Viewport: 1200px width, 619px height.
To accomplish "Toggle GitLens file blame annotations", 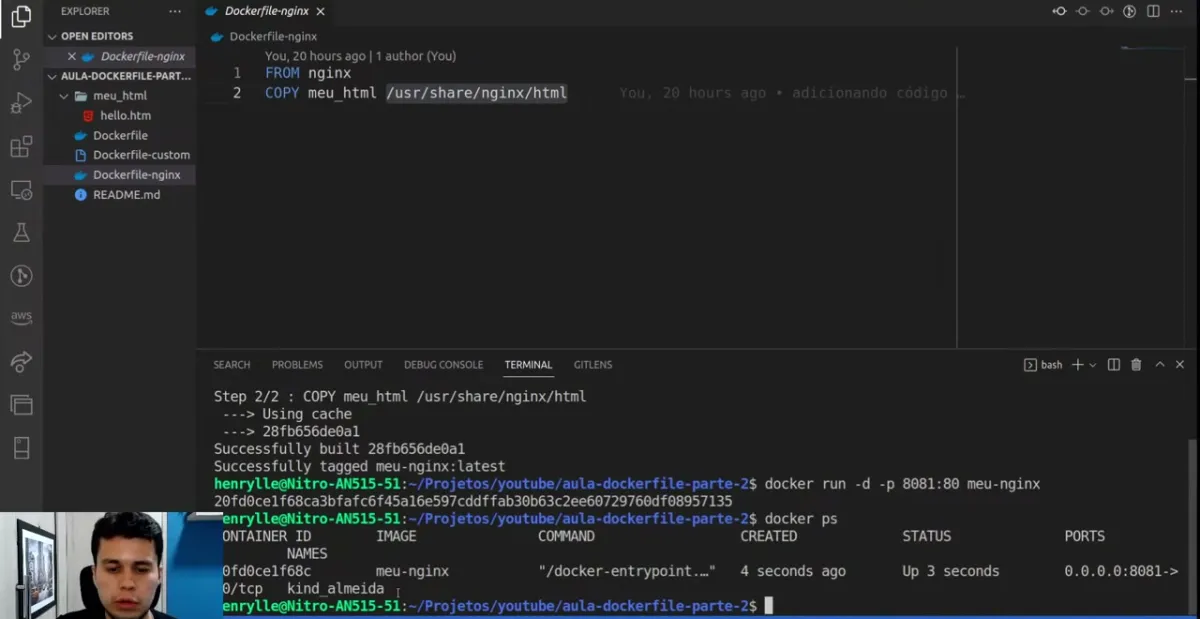I will [x=1130, y=11].
